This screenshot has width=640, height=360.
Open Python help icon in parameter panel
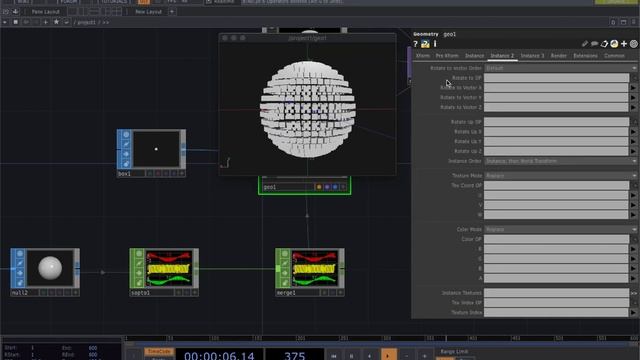tap(425, 44)
